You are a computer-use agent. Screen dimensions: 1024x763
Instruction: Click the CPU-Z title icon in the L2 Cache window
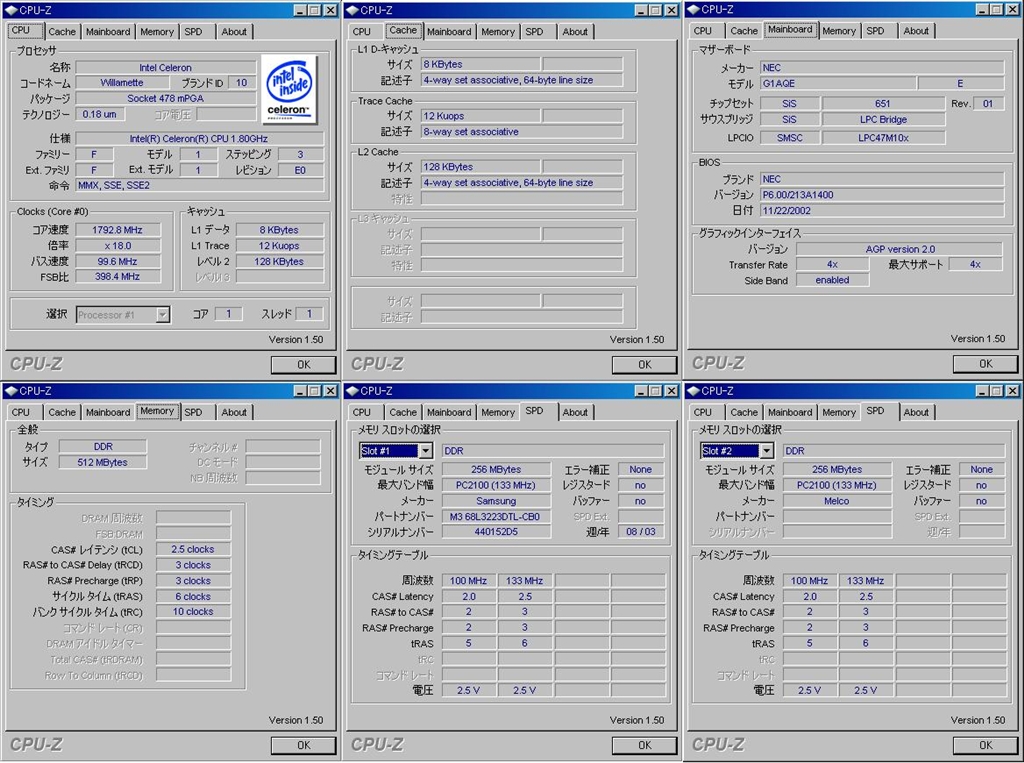[x=352, y=10]
